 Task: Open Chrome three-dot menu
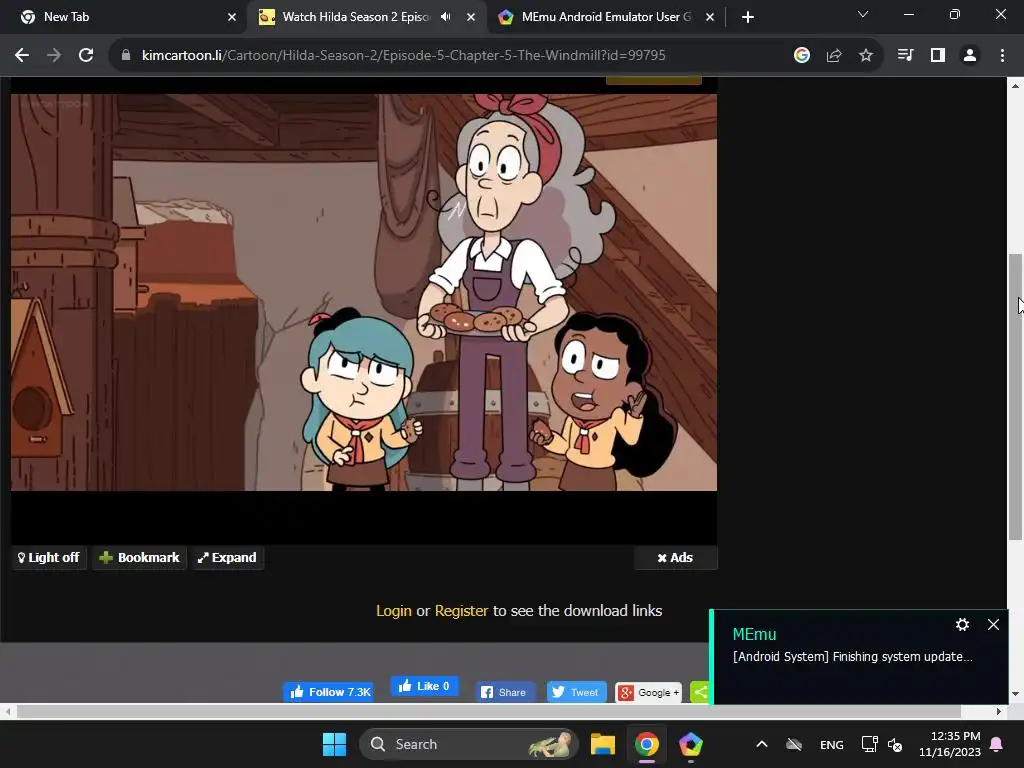coord(1002,56)
